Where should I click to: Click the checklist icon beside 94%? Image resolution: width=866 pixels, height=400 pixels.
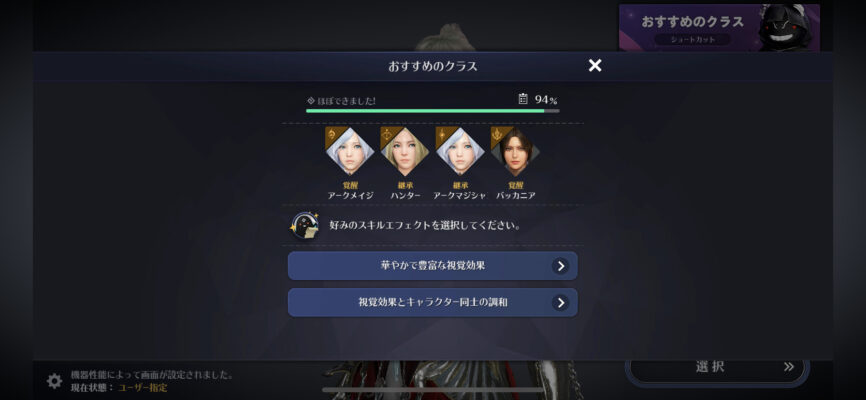click(523, 99)
